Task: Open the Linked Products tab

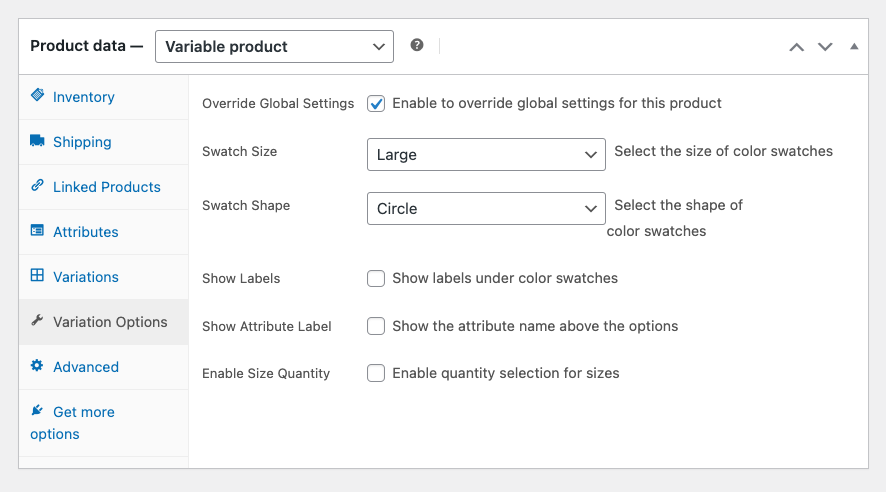Action: [103, 187]
